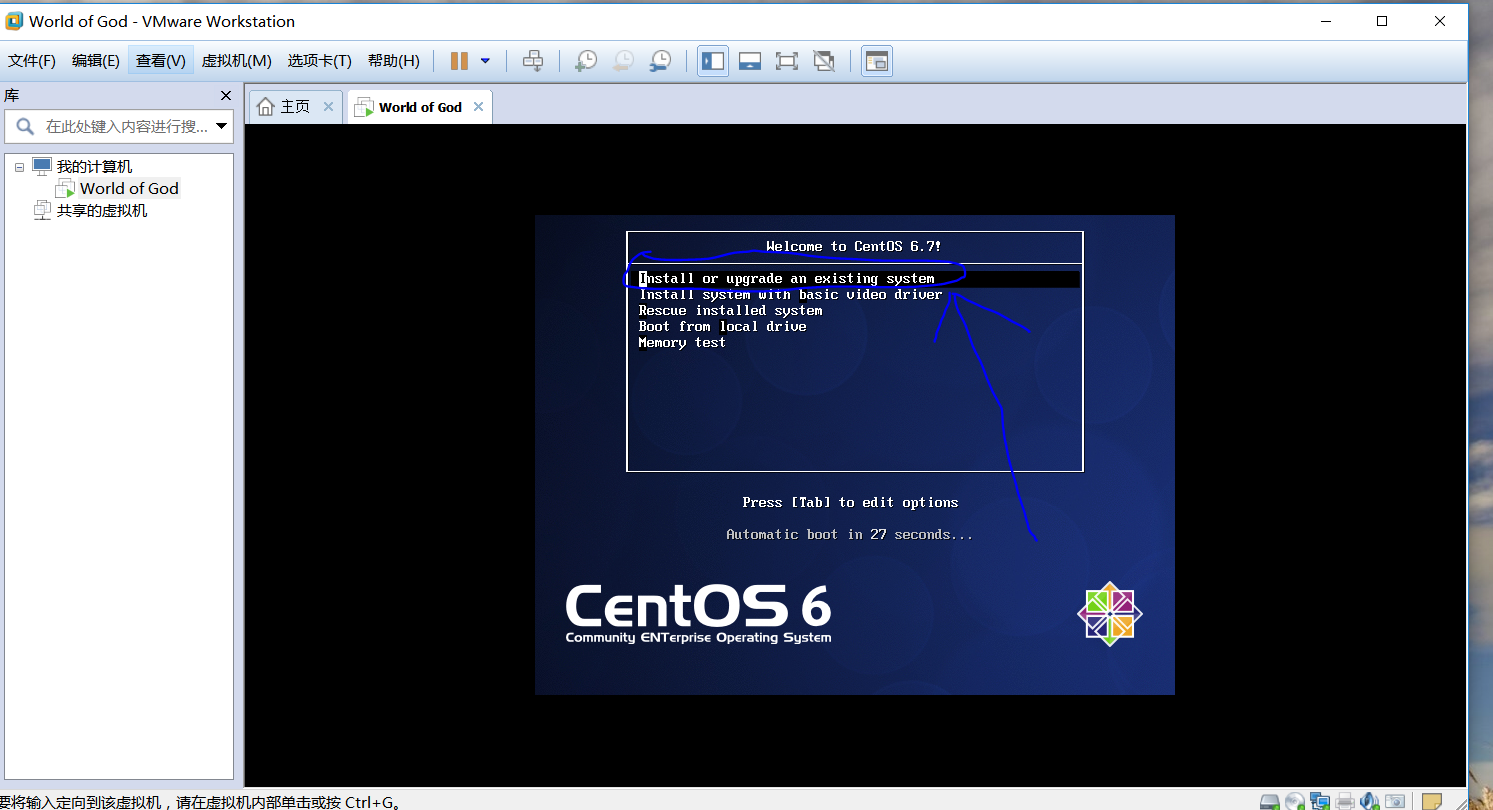Open the snapshot manager icon
Image resolution: width=1493 pixels, height=810 pixels.
pos(659,61)
